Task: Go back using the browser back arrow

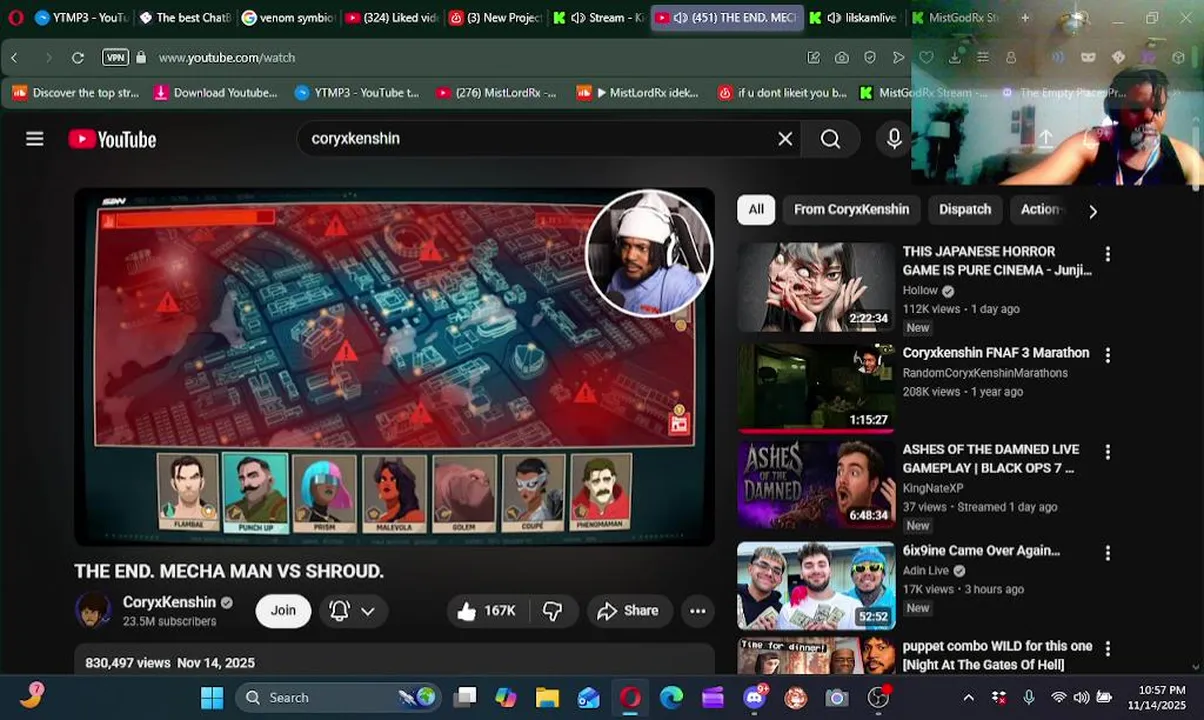Action: [14, 58]
